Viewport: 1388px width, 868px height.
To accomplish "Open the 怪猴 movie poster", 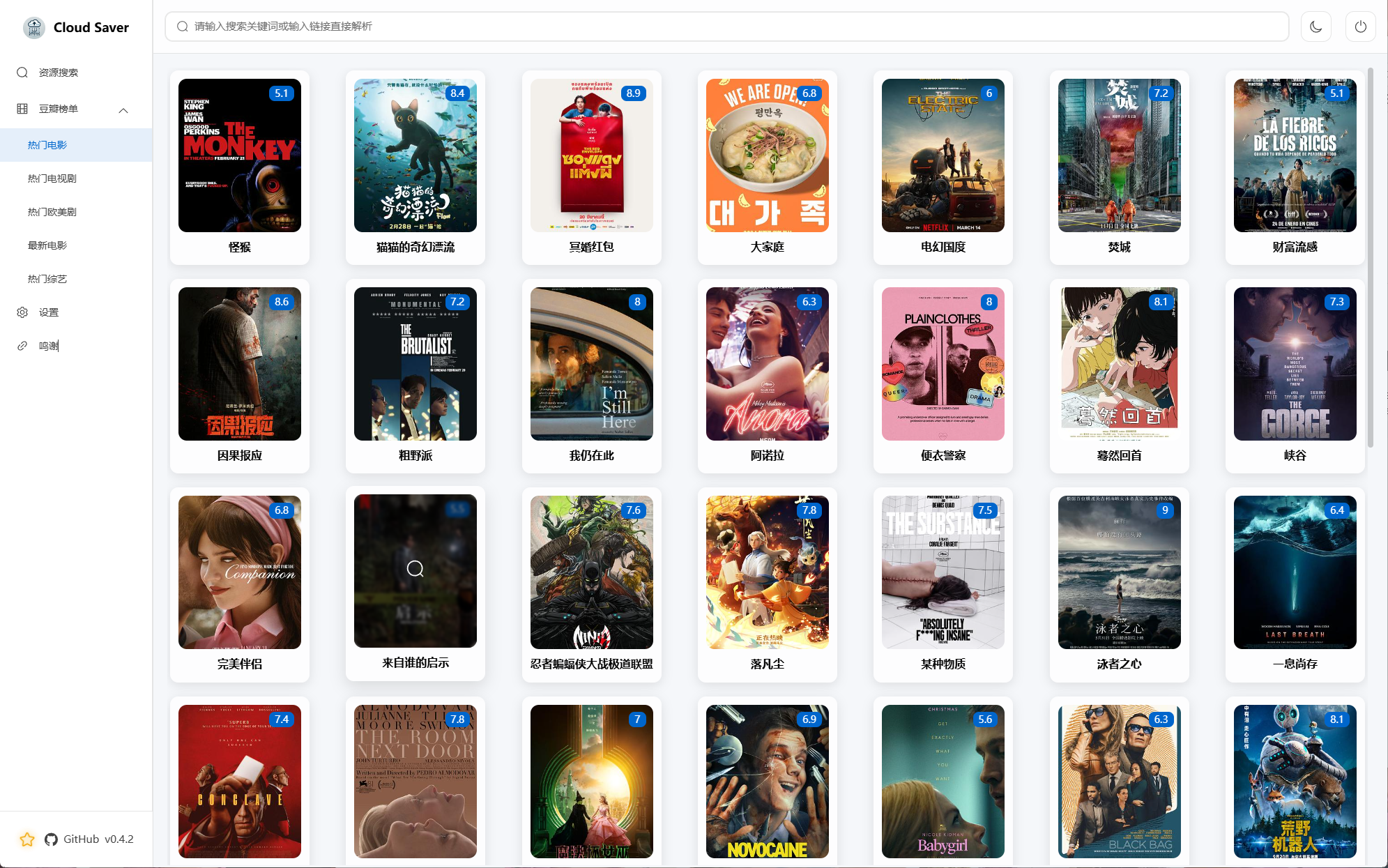I will coord(240,155).
